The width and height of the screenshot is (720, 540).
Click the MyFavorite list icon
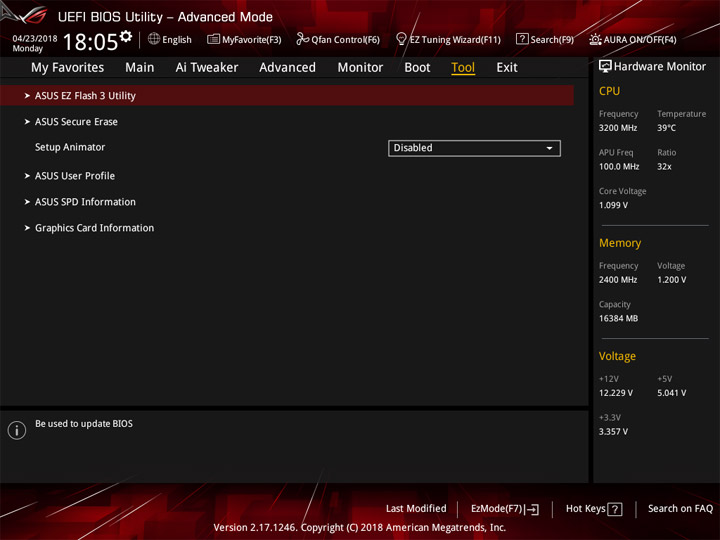pyautogui.click(x=213, y=39)
